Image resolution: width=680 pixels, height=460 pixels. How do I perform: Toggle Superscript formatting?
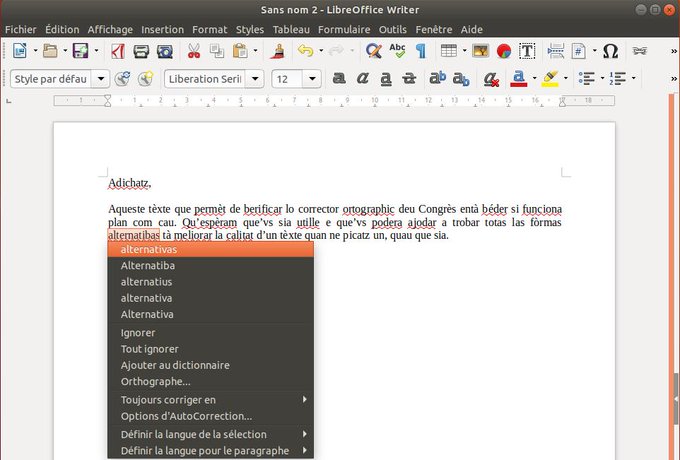tap(437, 78)
